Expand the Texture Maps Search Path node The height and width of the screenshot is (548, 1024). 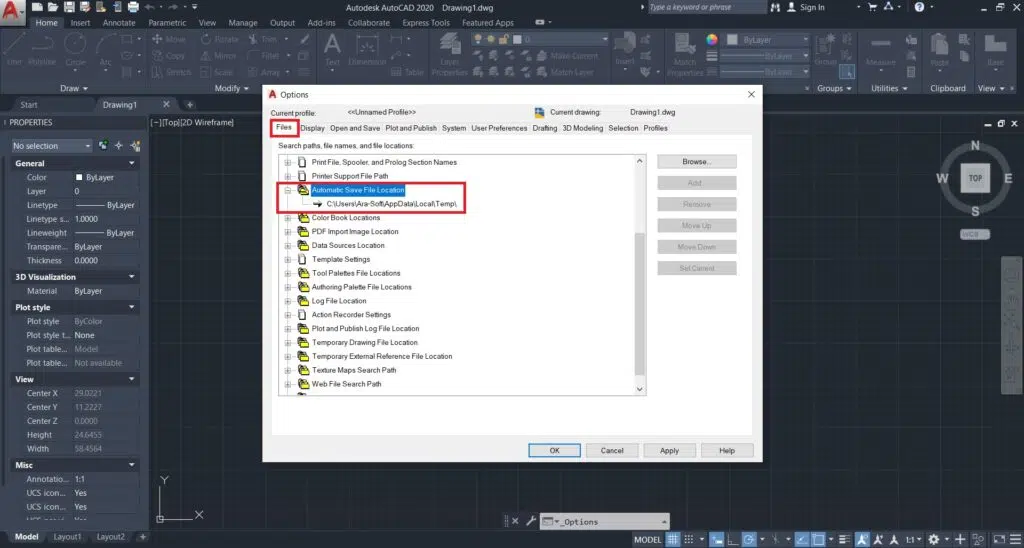click(287, 370)
